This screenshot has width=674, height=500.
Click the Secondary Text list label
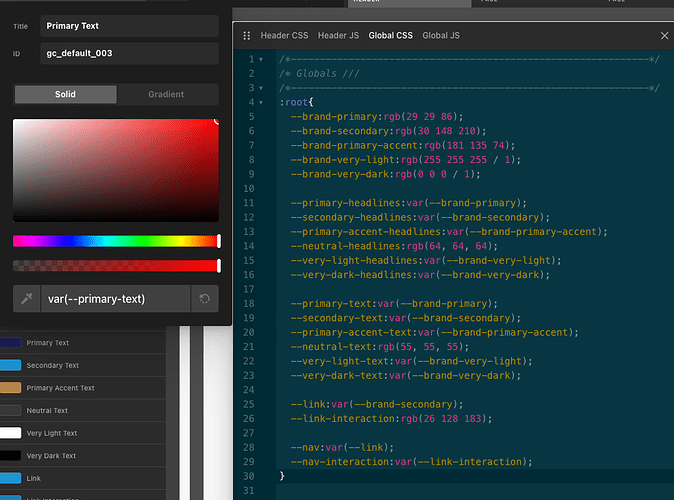click(x=52, y=365)
